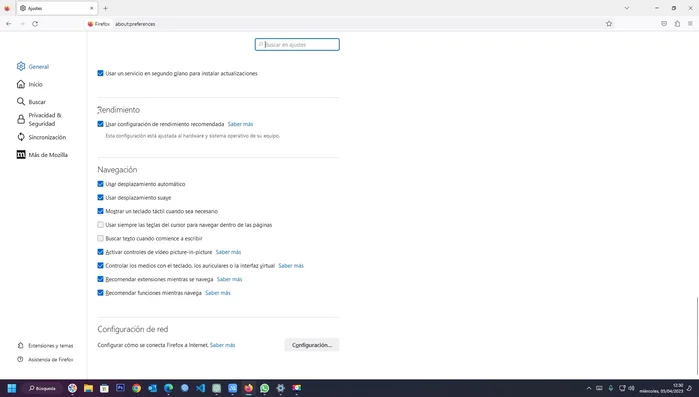Viewport: 699px width, 397px height.
Task: Toggle Recomendar funciones mientras navega
Action: click(x=100, y=292)
